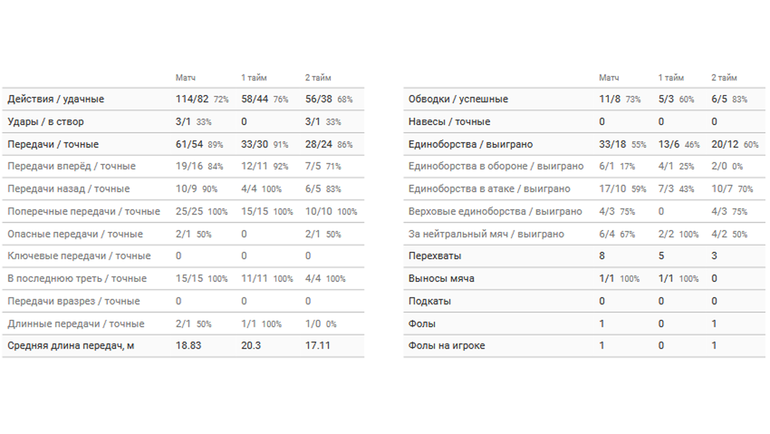
Task: Click 'Матч' column header in left table
Action: (x=186, y=77)
